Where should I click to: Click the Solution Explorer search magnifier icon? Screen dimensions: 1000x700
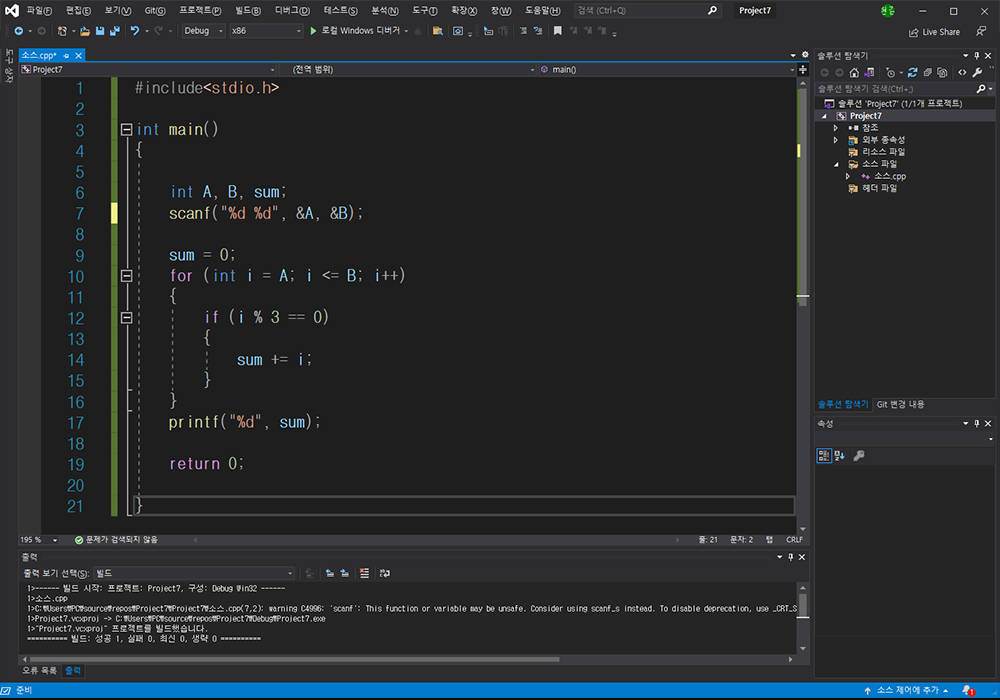click(x=981, y=89)
